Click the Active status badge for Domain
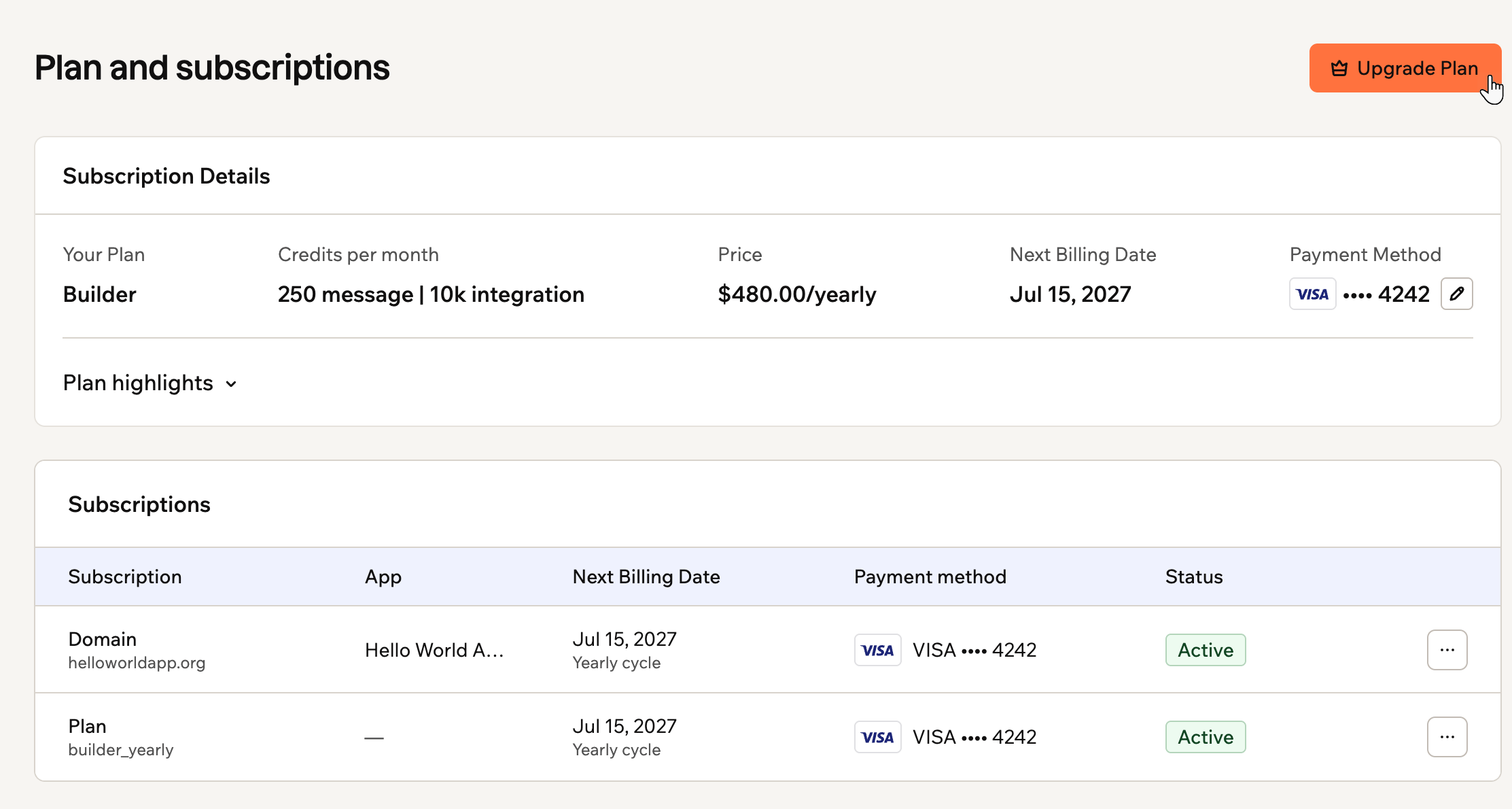The width and height of the screenshot is (1512, 809). [1206, 650]
